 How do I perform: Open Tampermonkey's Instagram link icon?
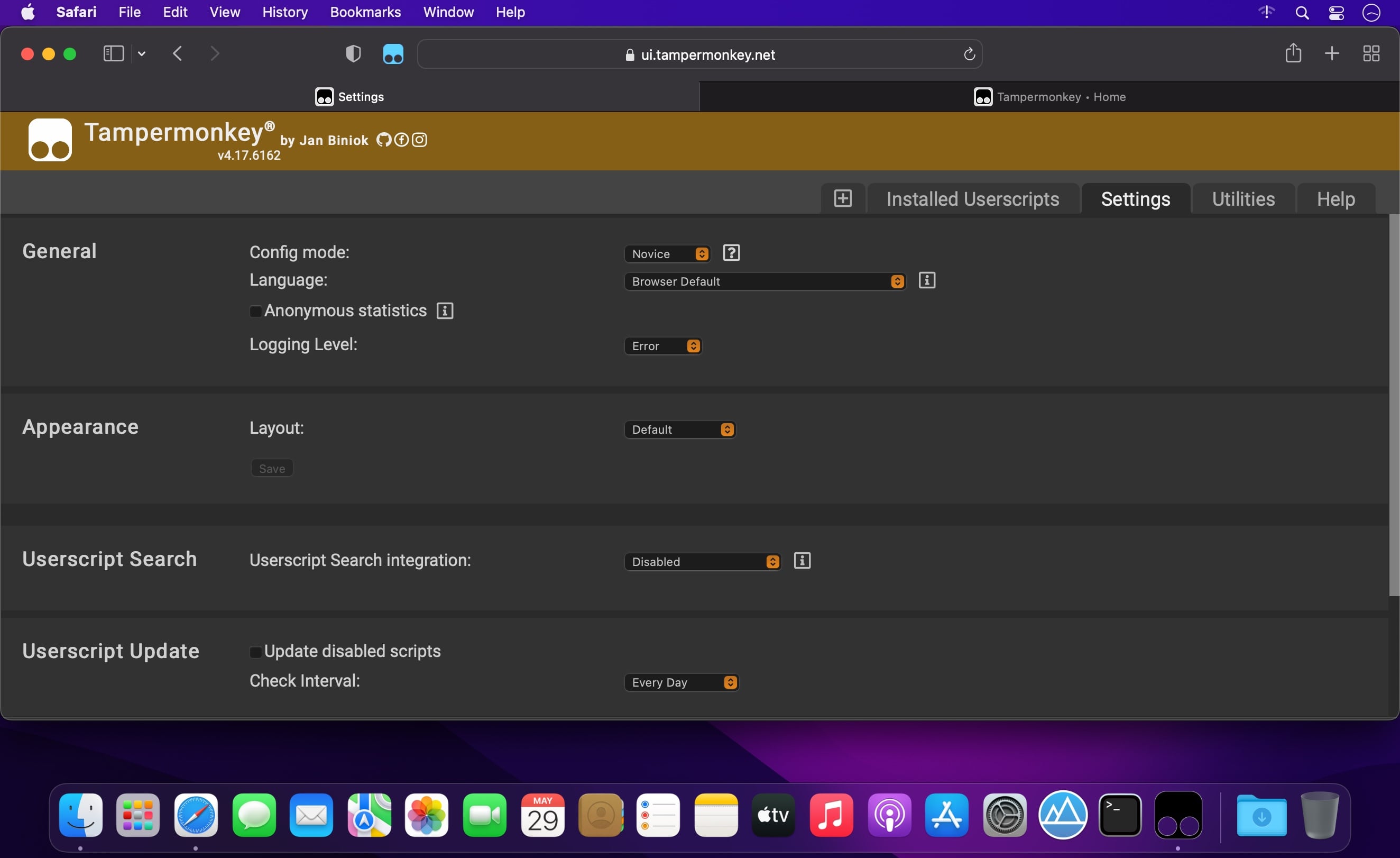click(x=419, y=140)
